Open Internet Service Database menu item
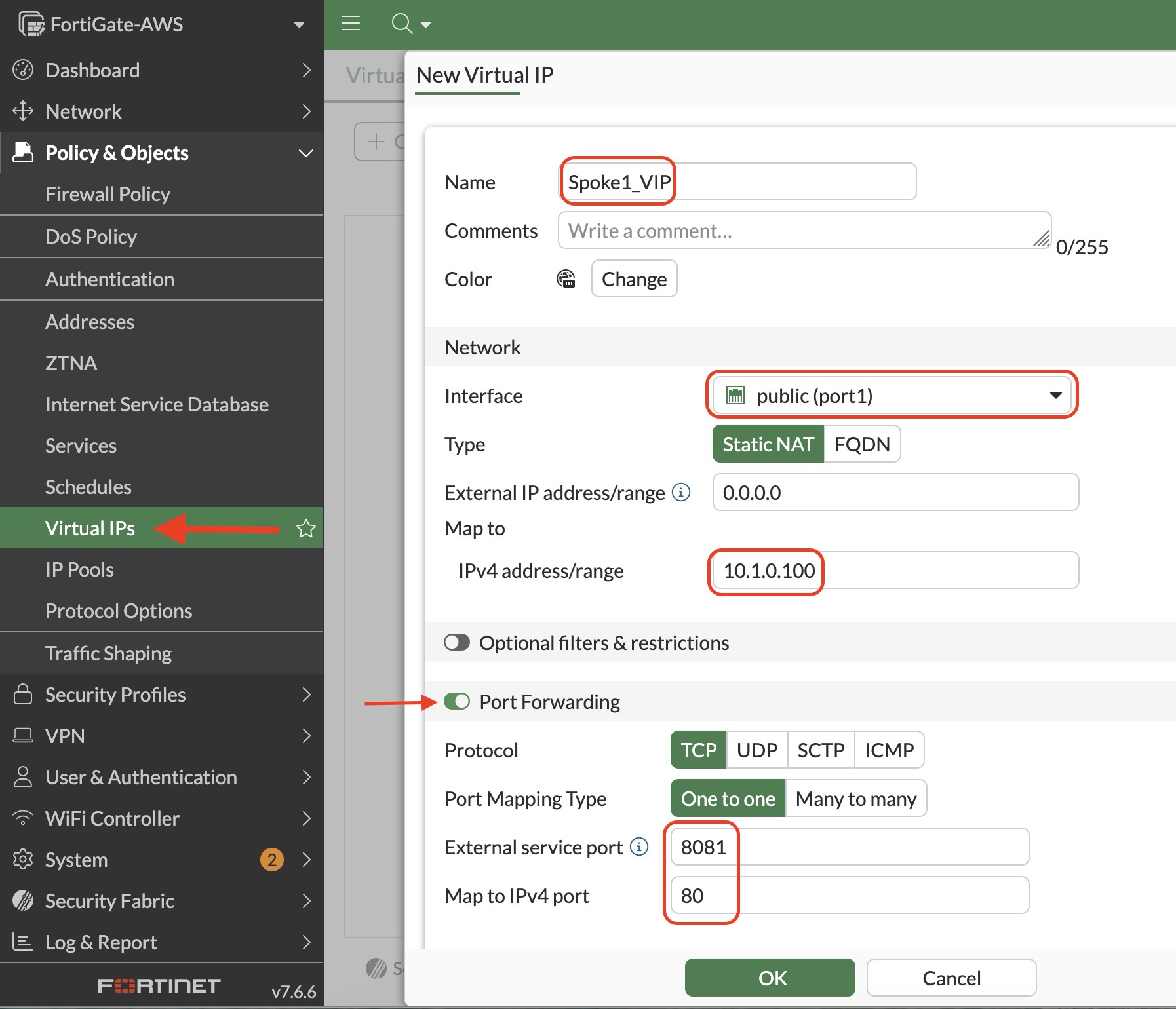 (x=162, y=404)
